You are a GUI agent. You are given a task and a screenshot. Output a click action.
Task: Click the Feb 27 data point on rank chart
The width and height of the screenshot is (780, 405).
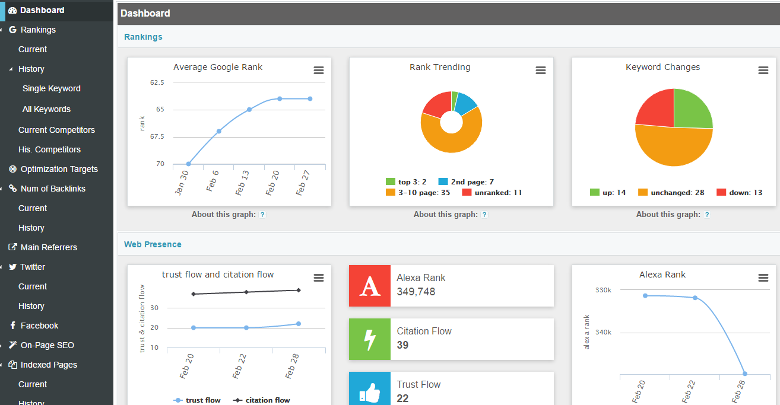pyautogui.click(x=310, y=99)
